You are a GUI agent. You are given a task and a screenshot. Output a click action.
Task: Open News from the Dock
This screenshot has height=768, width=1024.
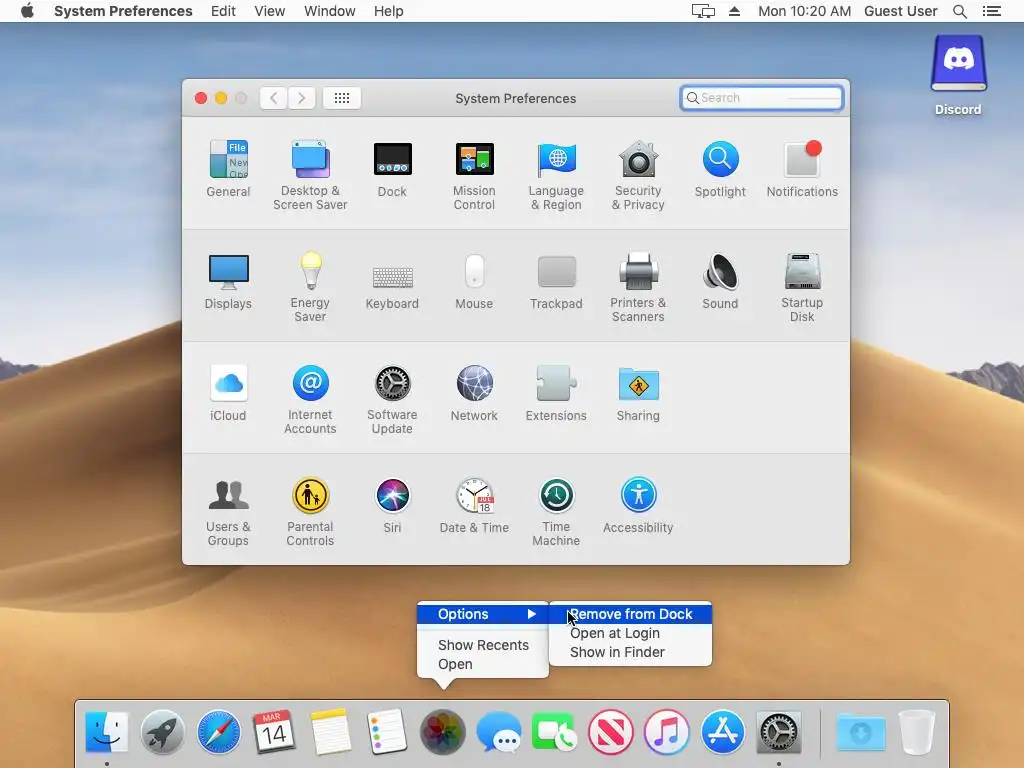[611, 732]
